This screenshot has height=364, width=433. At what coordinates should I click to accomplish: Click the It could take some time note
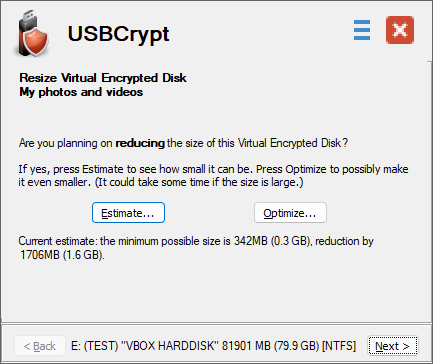click(x=199, y=183)
